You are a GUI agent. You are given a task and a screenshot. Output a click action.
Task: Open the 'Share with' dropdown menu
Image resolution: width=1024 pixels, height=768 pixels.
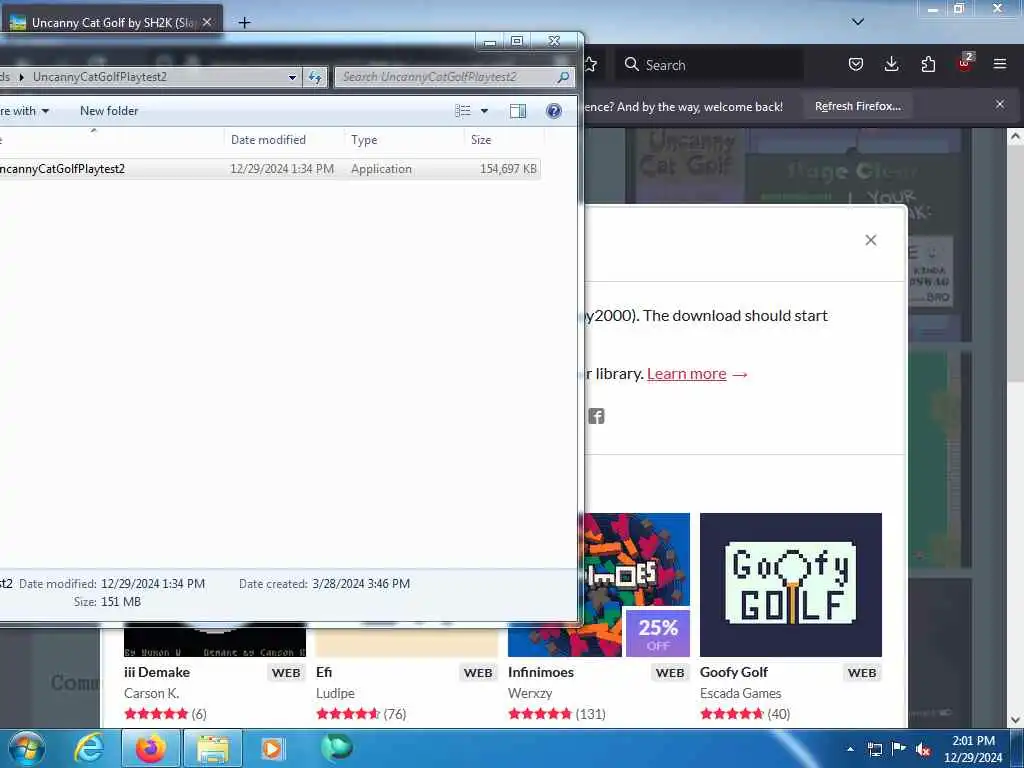click(x=25, y=111)
